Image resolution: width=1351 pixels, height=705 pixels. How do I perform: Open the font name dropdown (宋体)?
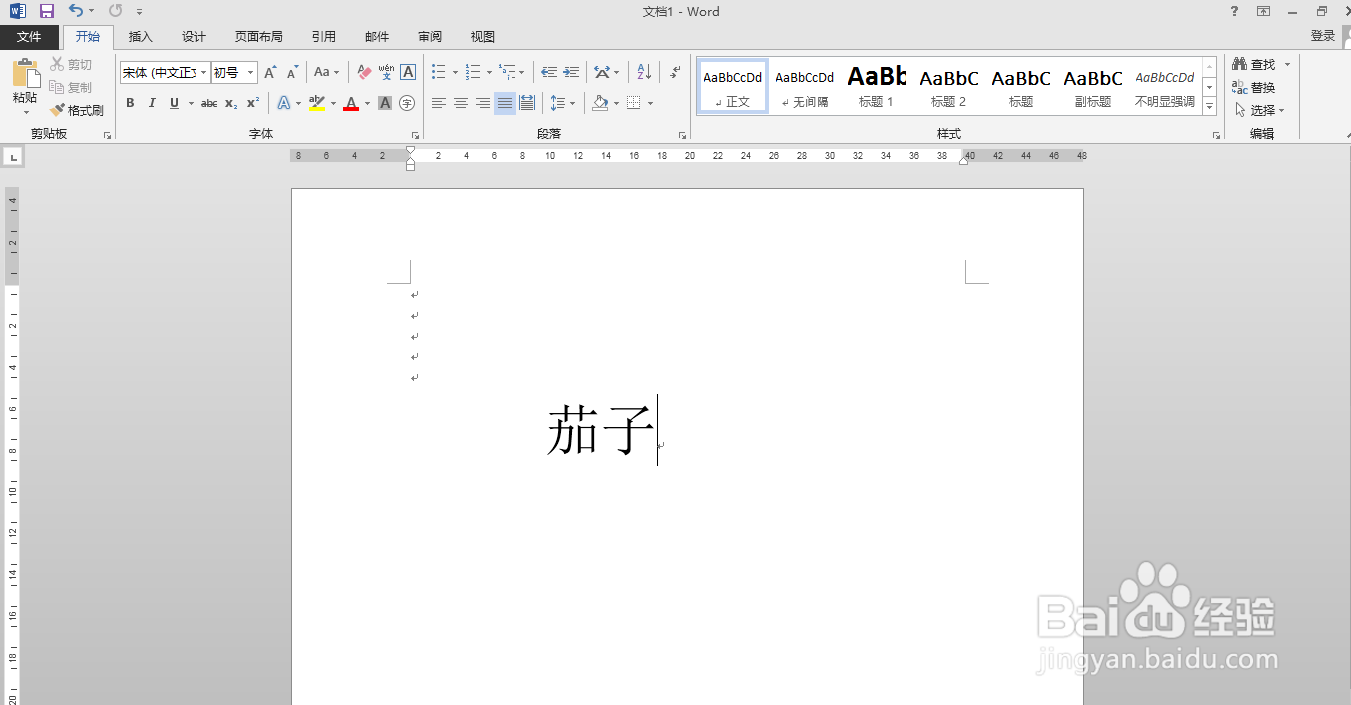[204, 72]
